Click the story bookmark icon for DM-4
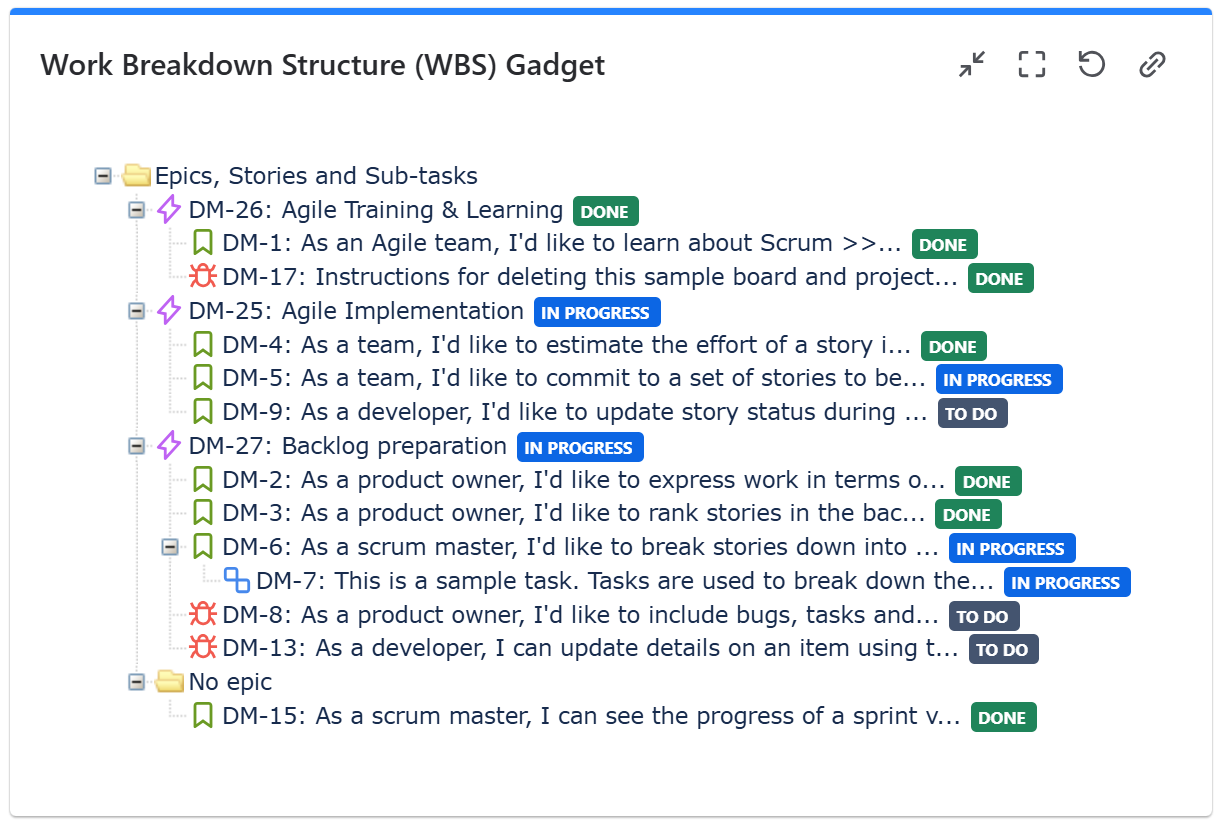Image resolution: width=1219 pixels, height=820 pixels. pyautogui.click(x=203, y=344)
